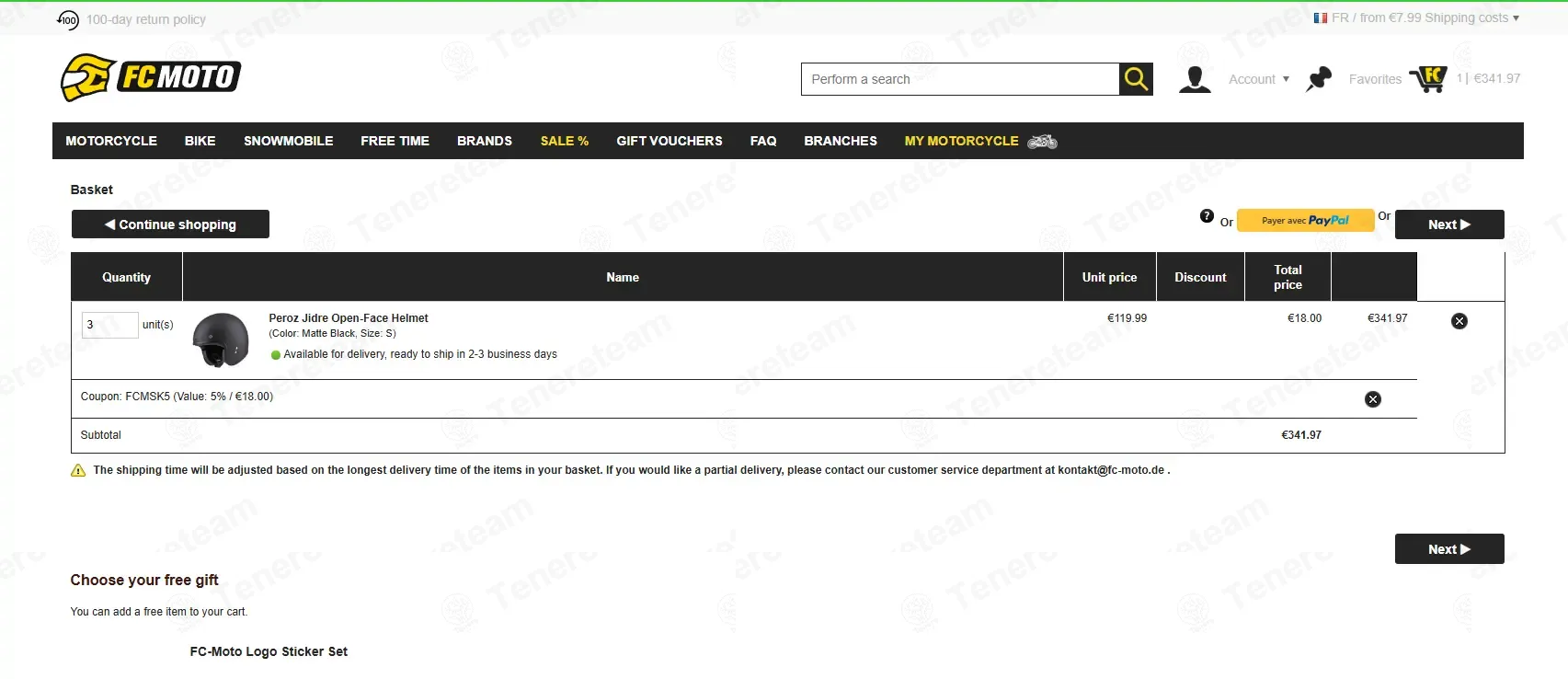Click the Total price column header

[1288, 277]
